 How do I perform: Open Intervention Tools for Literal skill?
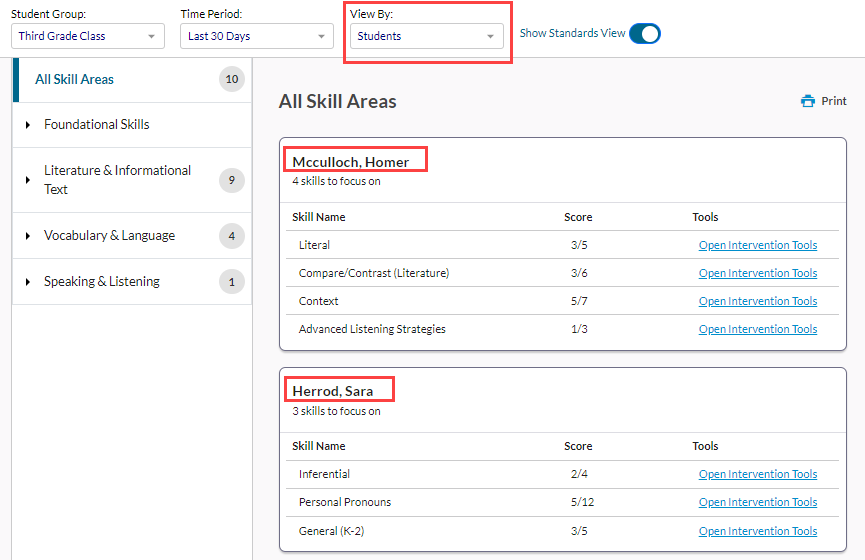point(757,245)
